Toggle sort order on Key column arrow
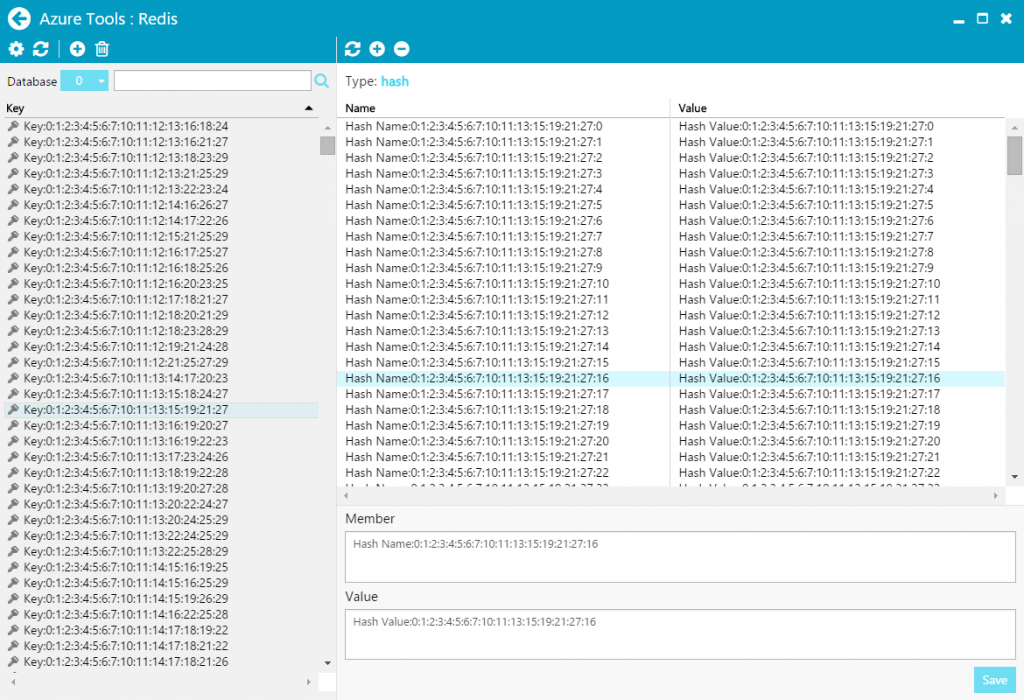1024x700 pixels. click(x=309, y=108)
